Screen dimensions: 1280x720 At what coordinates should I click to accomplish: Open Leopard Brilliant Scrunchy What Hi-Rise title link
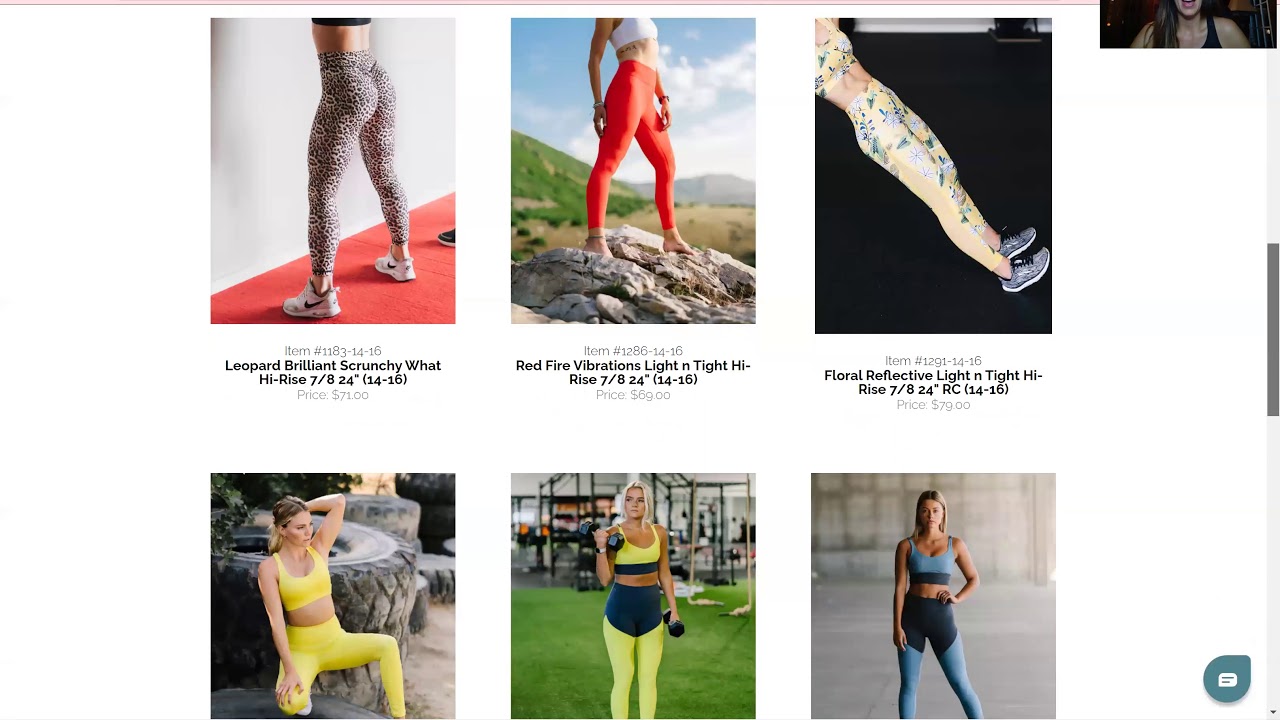pyautogui.click(x=333, y=373)
